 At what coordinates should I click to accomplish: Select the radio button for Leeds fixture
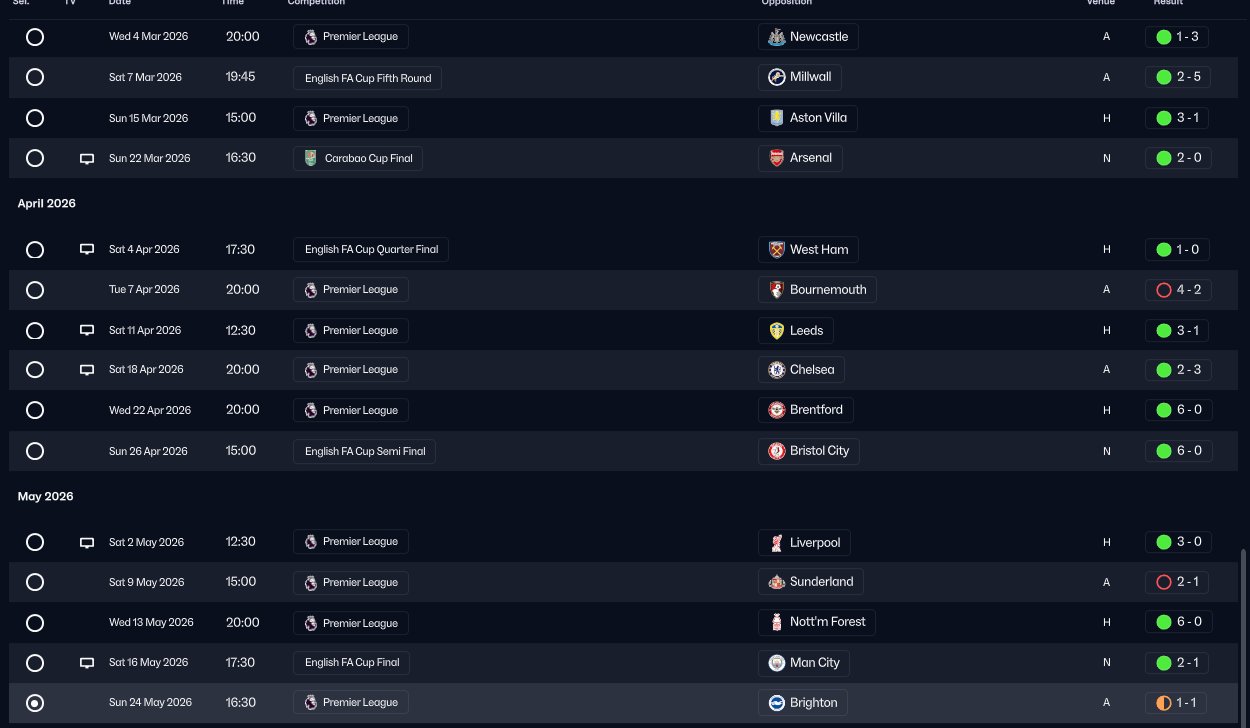click(35, 330)
